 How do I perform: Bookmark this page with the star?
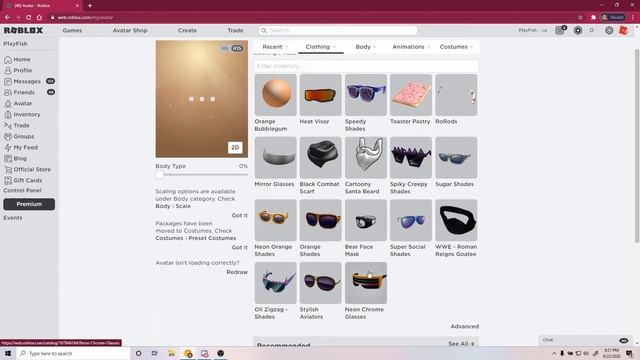pos(580,18)
